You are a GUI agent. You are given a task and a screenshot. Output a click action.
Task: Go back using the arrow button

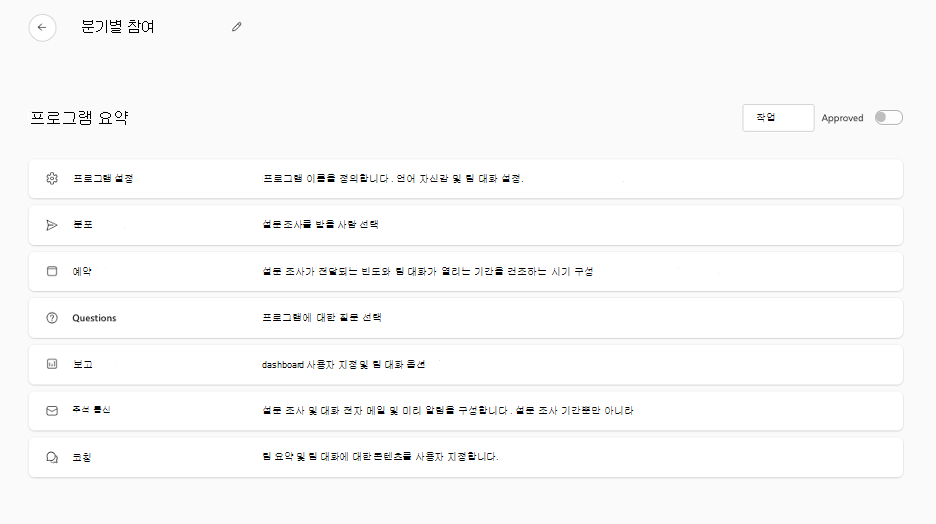[x=42, y=27]
